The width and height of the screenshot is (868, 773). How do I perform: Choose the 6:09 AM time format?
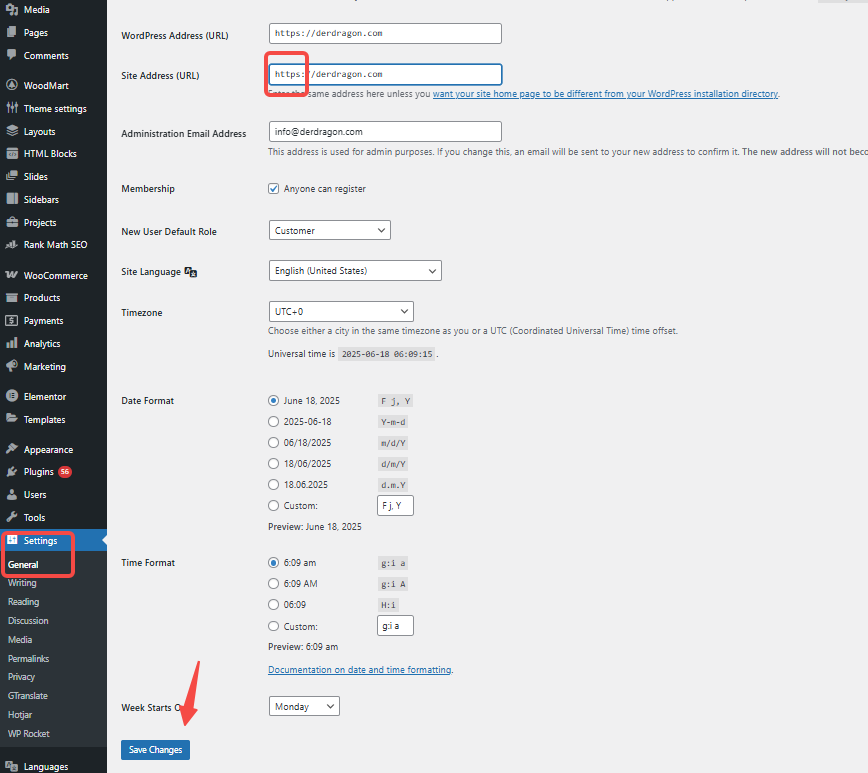[x=273, y=584]
